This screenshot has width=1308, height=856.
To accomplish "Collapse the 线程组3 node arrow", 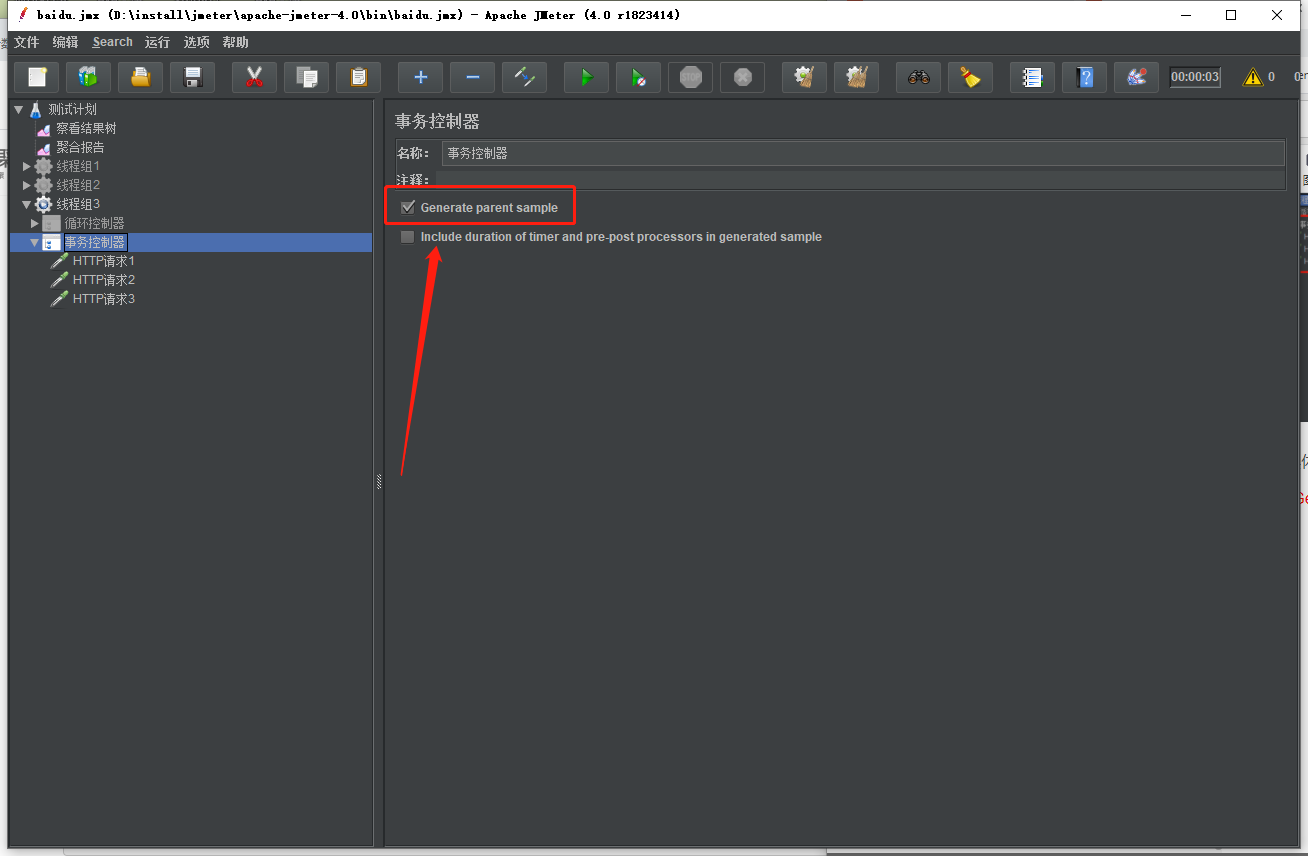I will [27, 204].
